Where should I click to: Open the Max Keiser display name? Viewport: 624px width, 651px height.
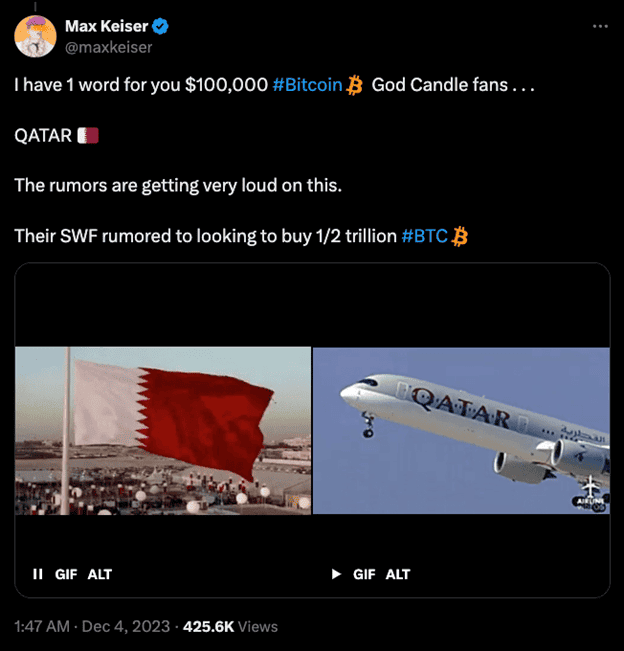[106, 26]
